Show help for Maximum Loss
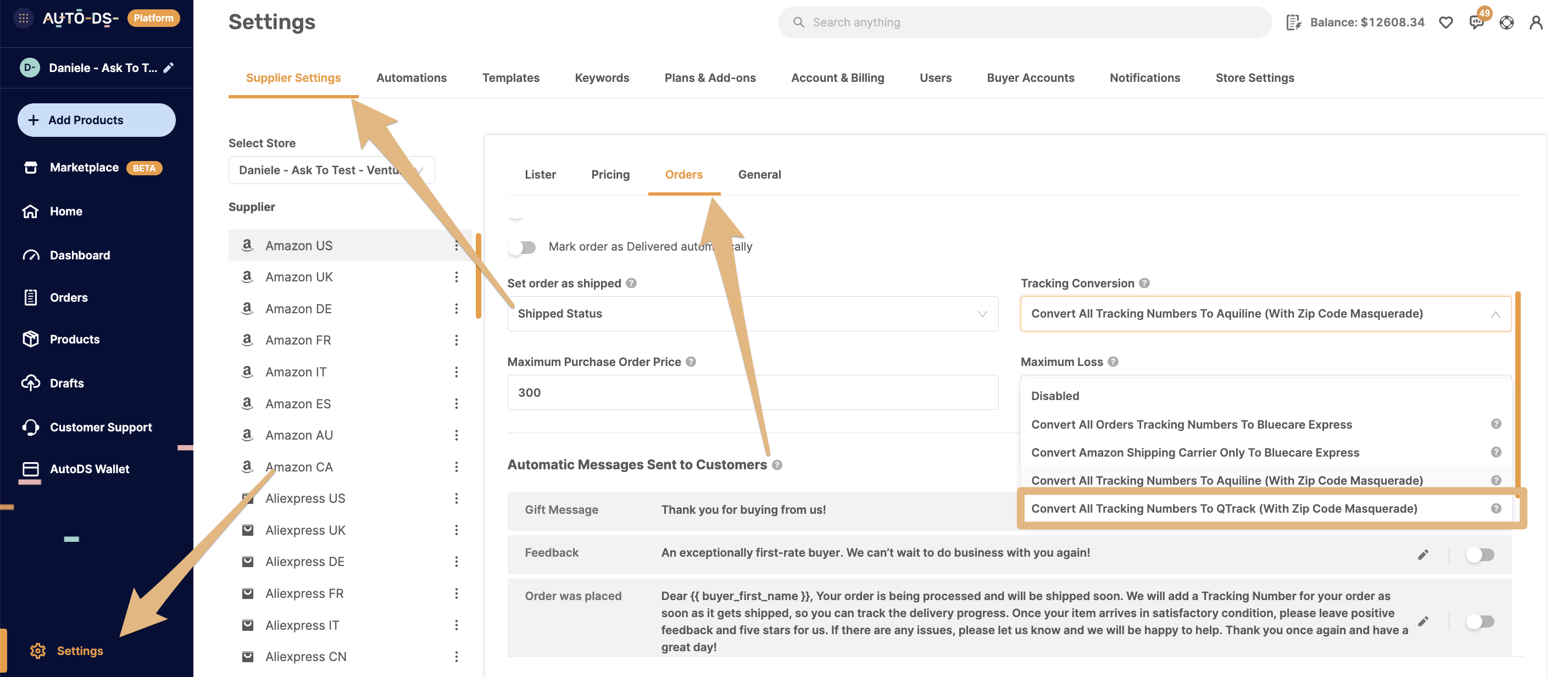This screenshot has width=1568, height=677. pos(1113,362)
